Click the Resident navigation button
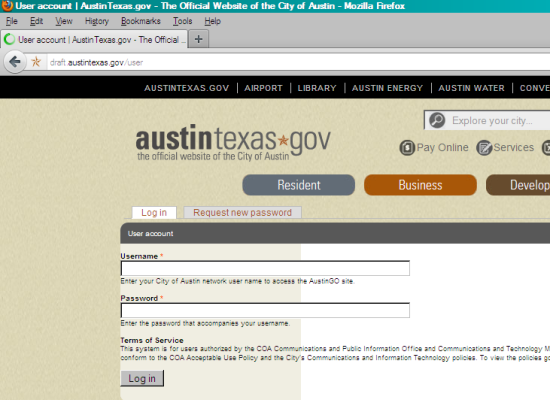550x400 pixels. tap(299, 185)
